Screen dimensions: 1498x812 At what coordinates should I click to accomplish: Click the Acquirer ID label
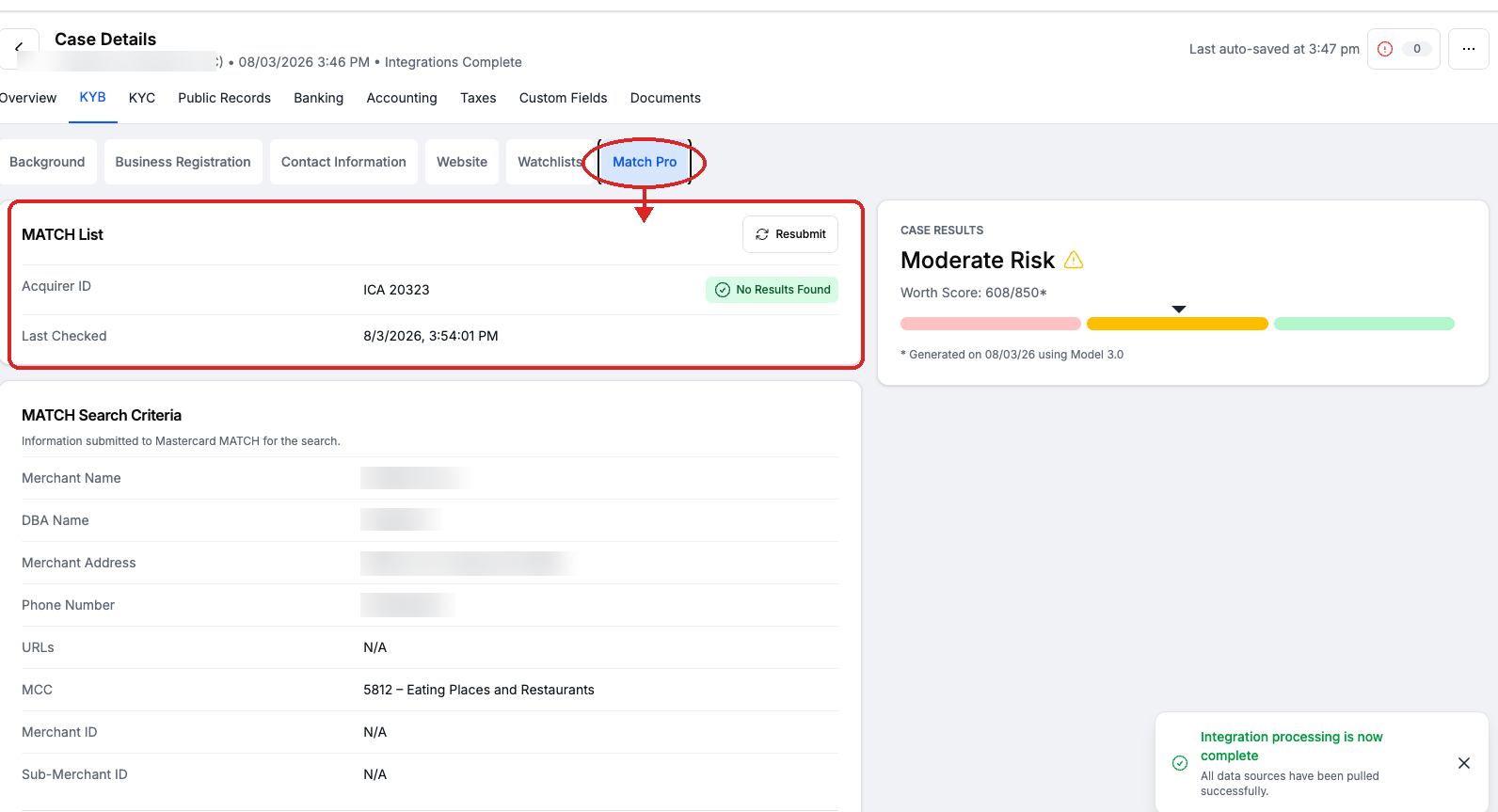(56, 286)
